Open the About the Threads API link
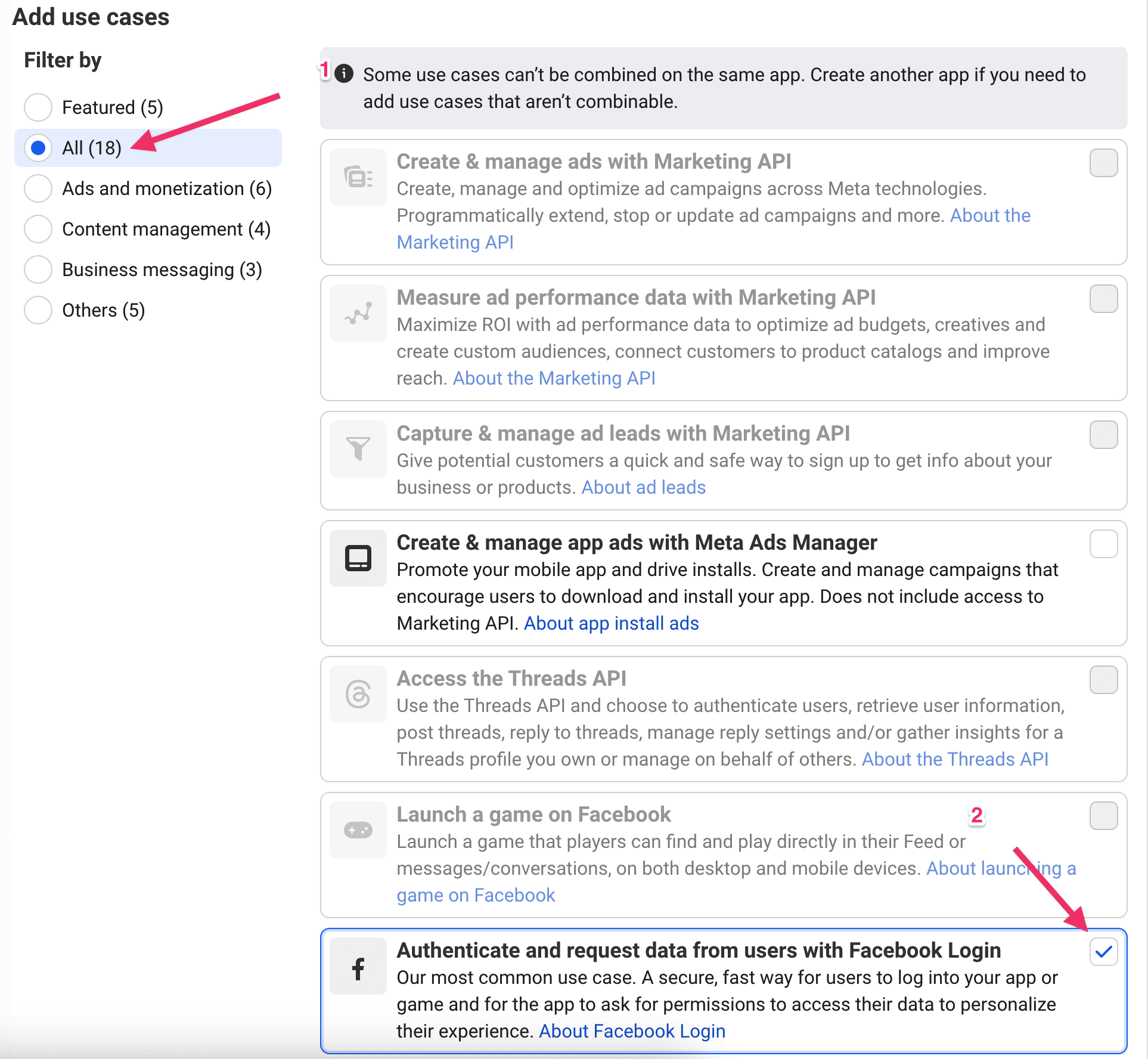The image size is (1148, 1059). [955, 759]
